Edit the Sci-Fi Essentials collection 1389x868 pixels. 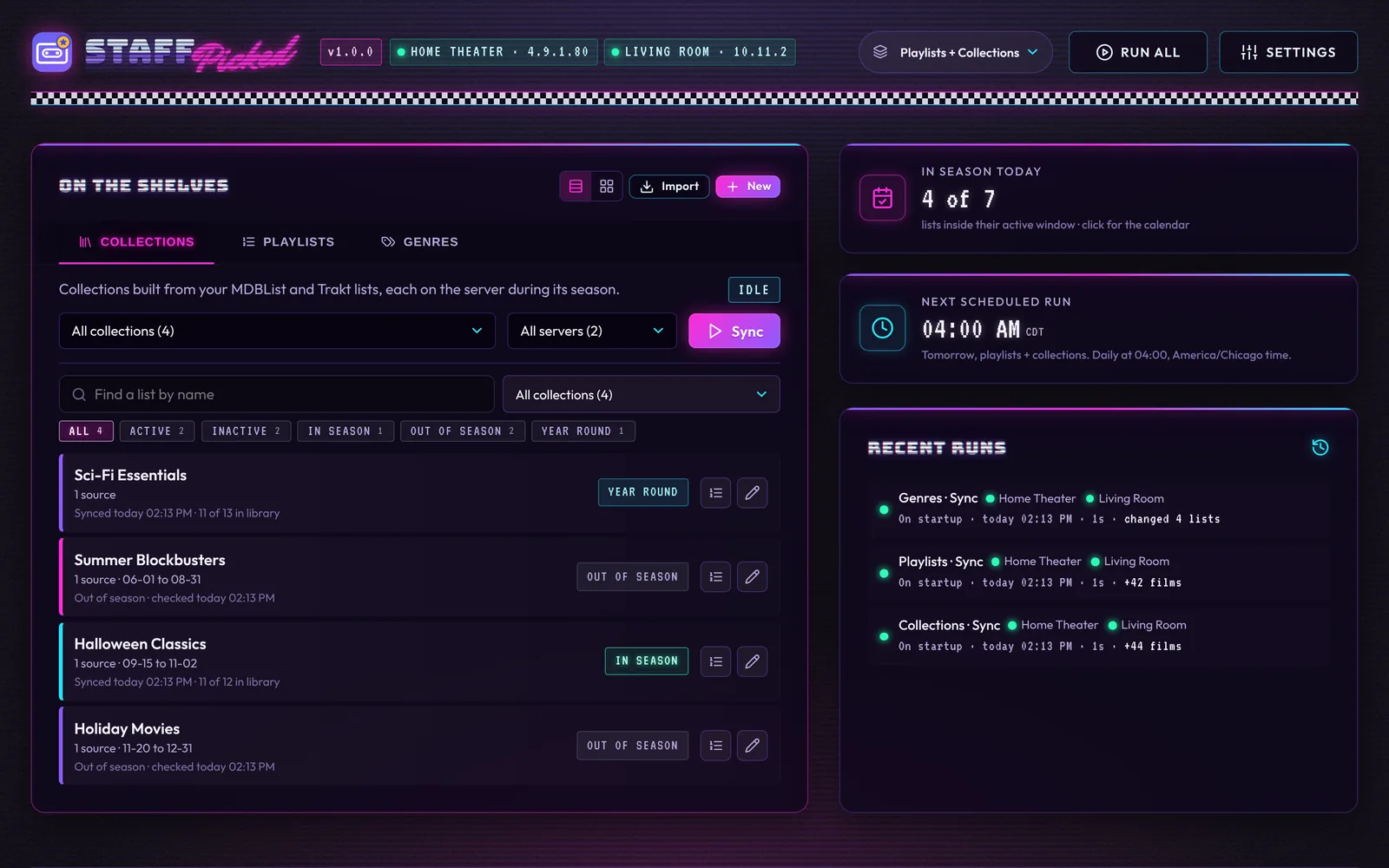(x=753, y=493)
